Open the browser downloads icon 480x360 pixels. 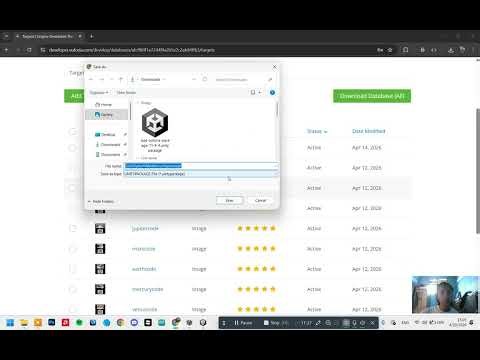[x=451, y=50]
